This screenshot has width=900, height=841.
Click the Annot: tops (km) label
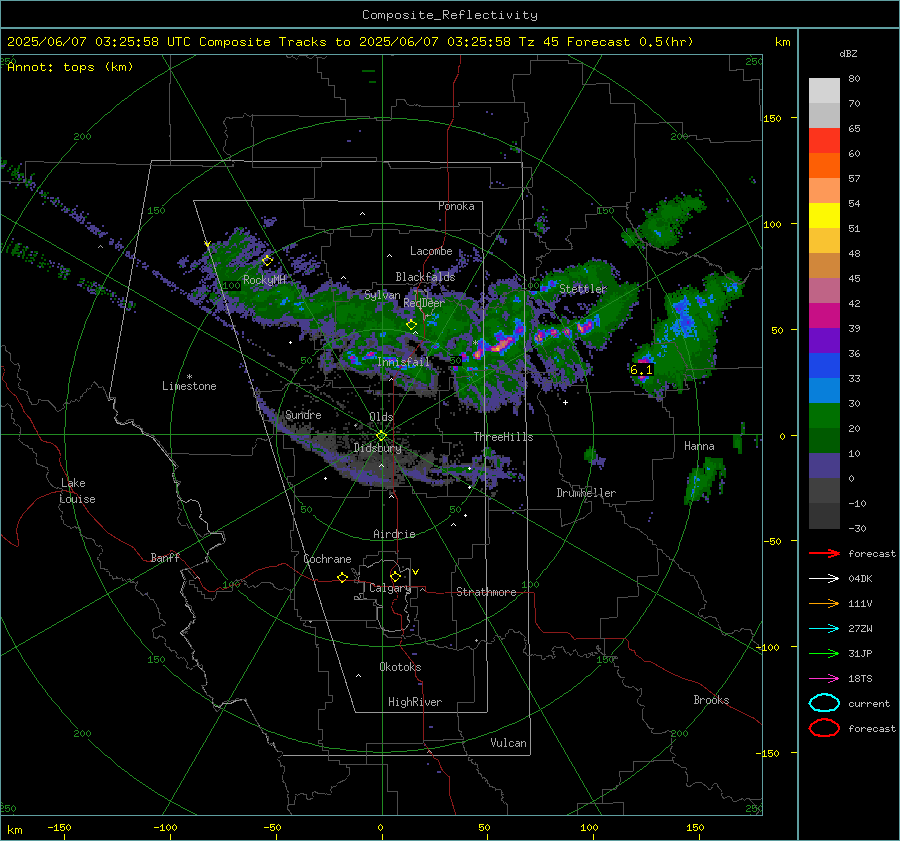[x=70, y=67]
